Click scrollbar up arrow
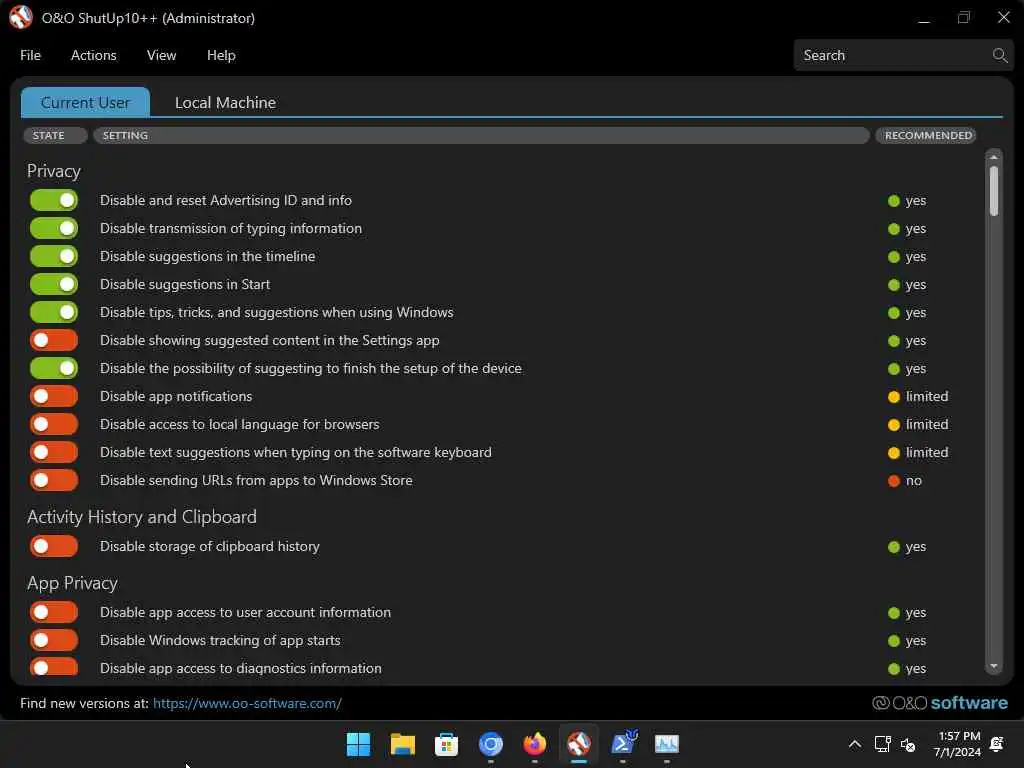The width and height of the screenshot is (1024, 768). [993, 157]
